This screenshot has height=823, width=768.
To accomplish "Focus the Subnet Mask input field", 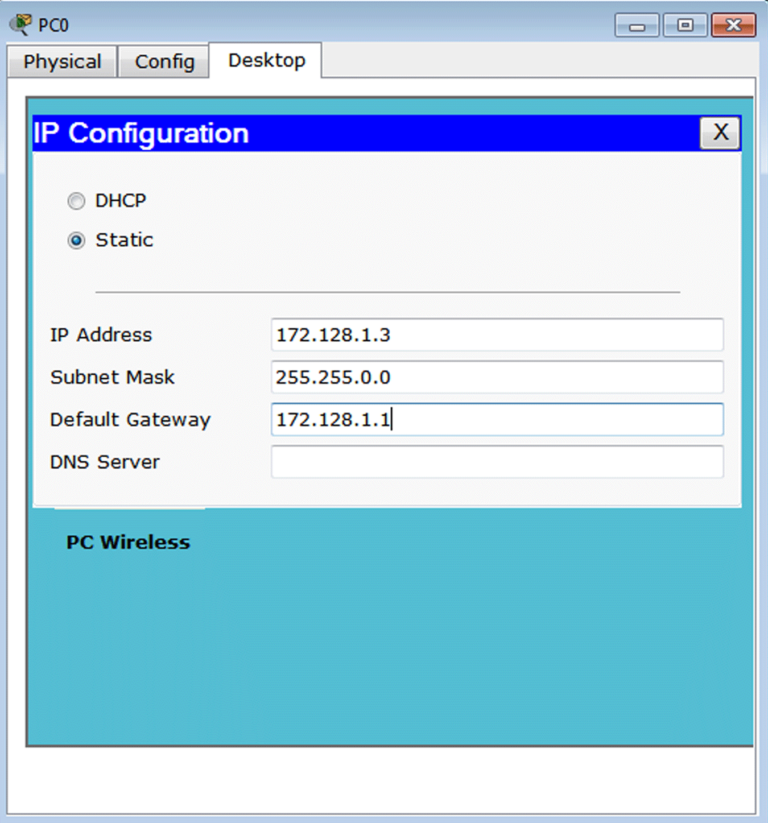I will click(496, 377).
